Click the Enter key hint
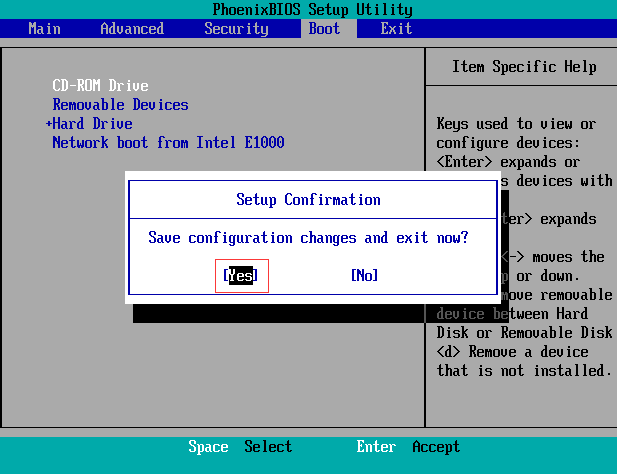 click(x=376, y=446)
